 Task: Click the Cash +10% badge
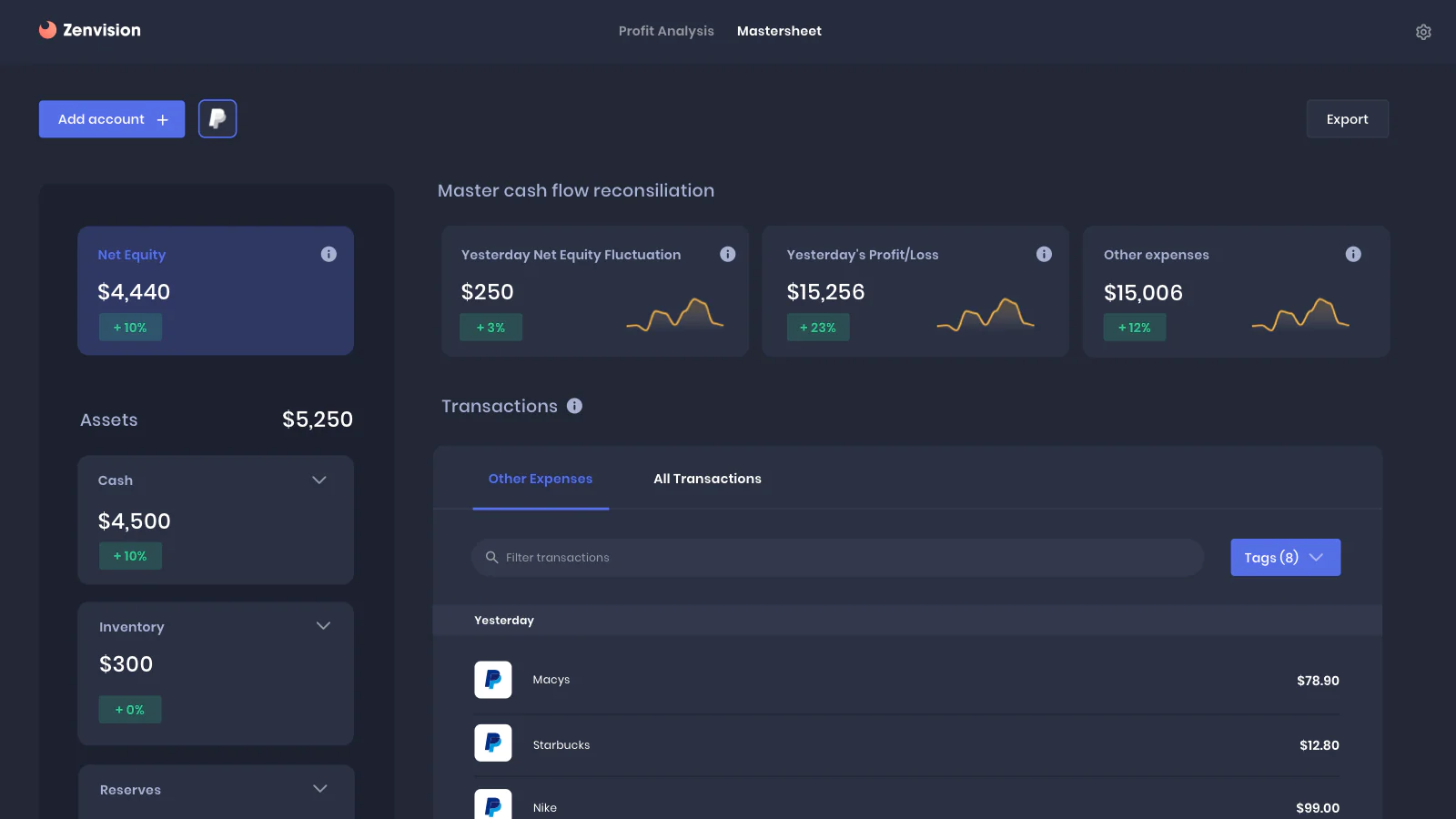pyautogui.click(x=130, y=556)
